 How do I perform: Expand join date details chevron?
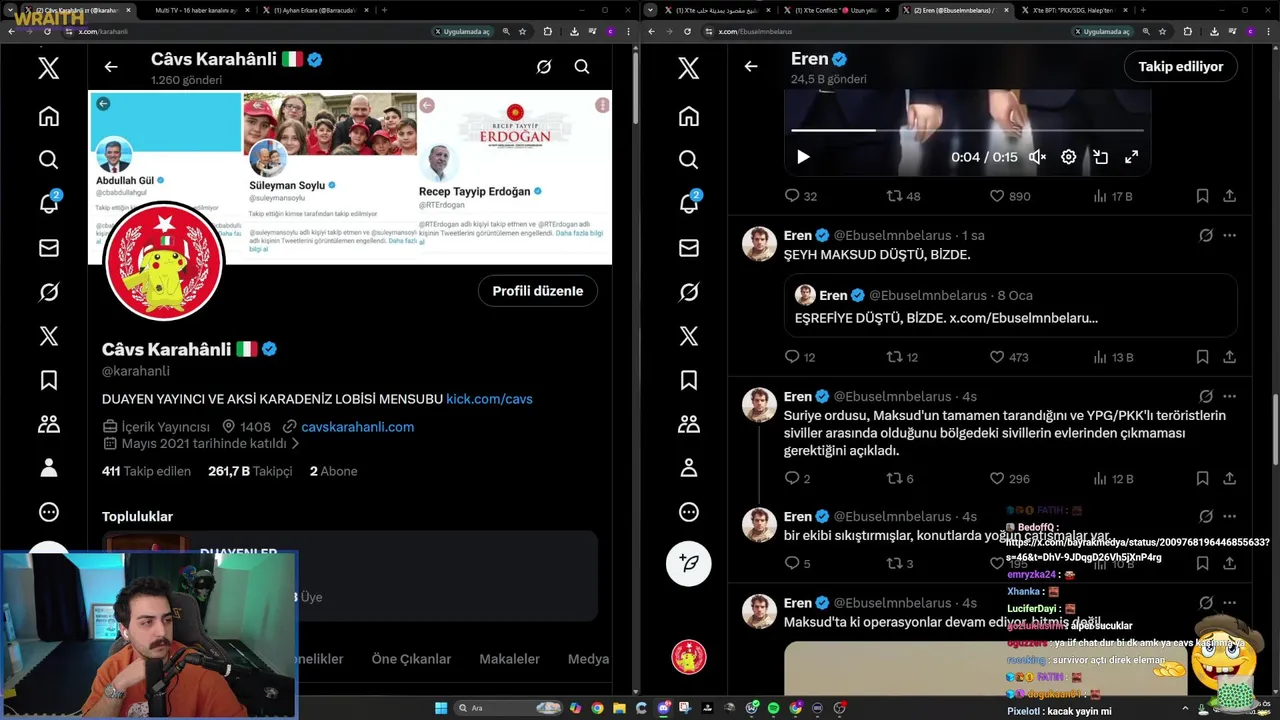click(x=295, y=444)
